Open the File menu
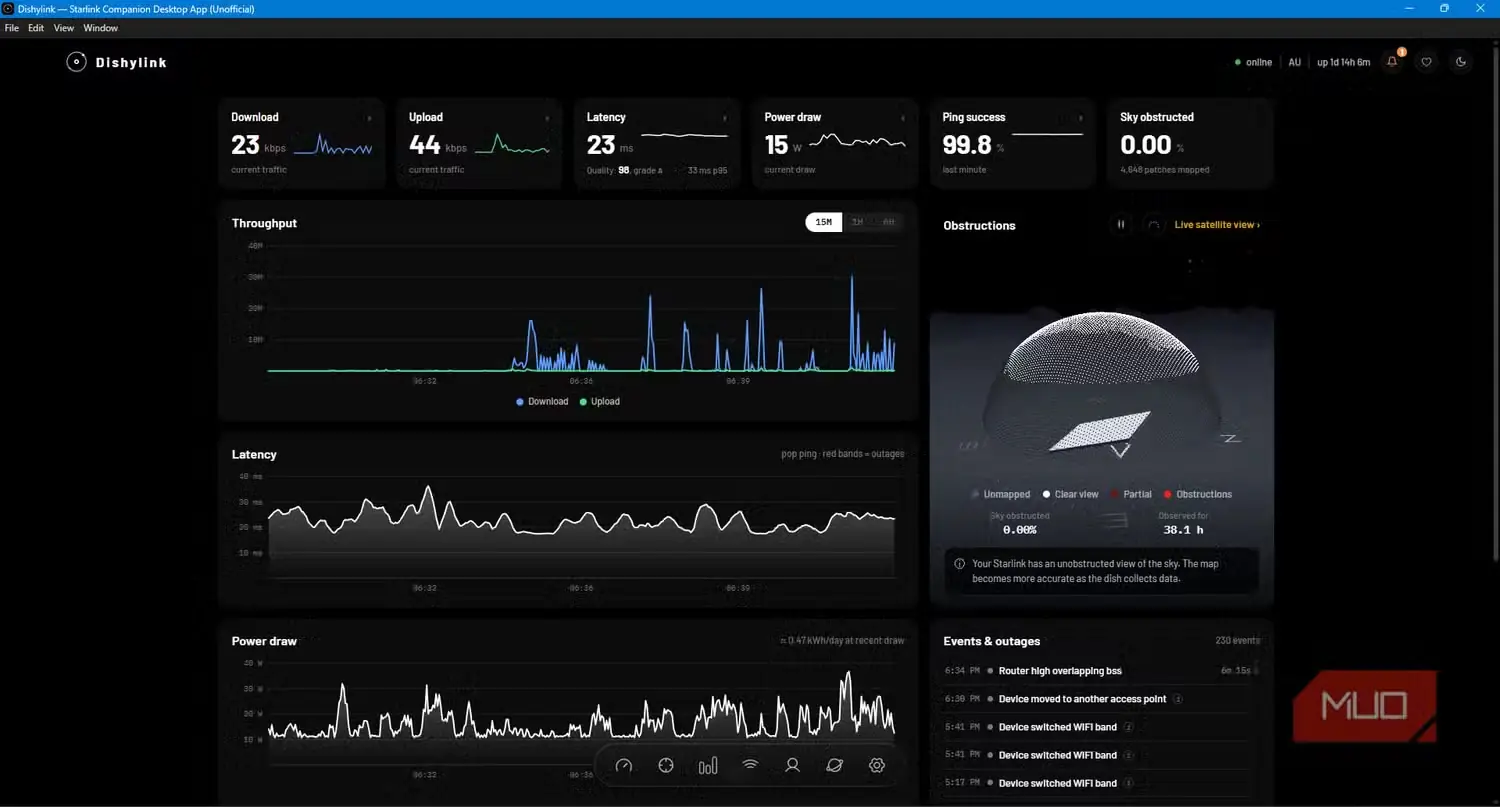Screen dimensions: 1500x807 (x=12, y=28)
